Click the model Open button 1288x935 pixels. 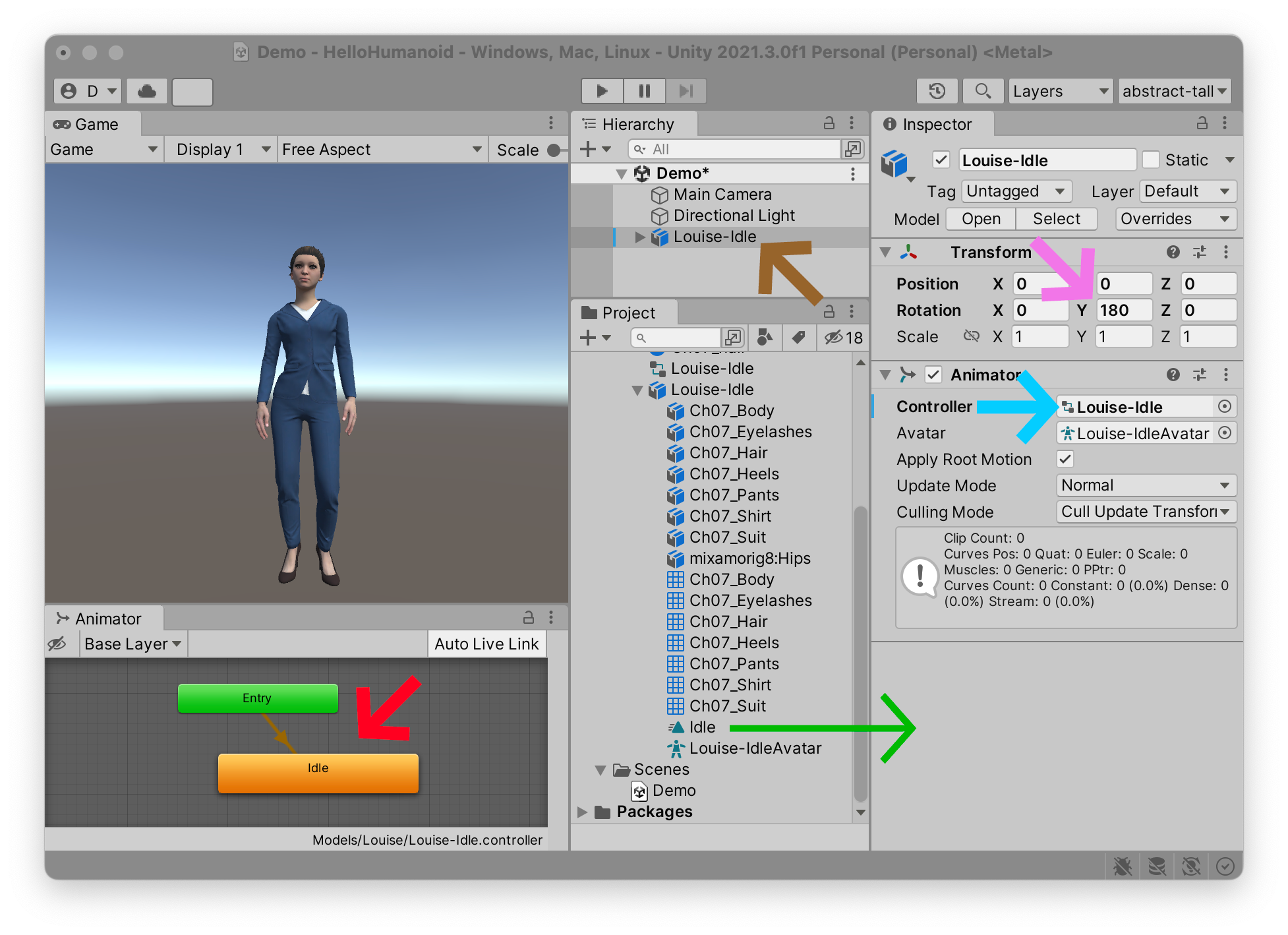(x=980, y=219)
